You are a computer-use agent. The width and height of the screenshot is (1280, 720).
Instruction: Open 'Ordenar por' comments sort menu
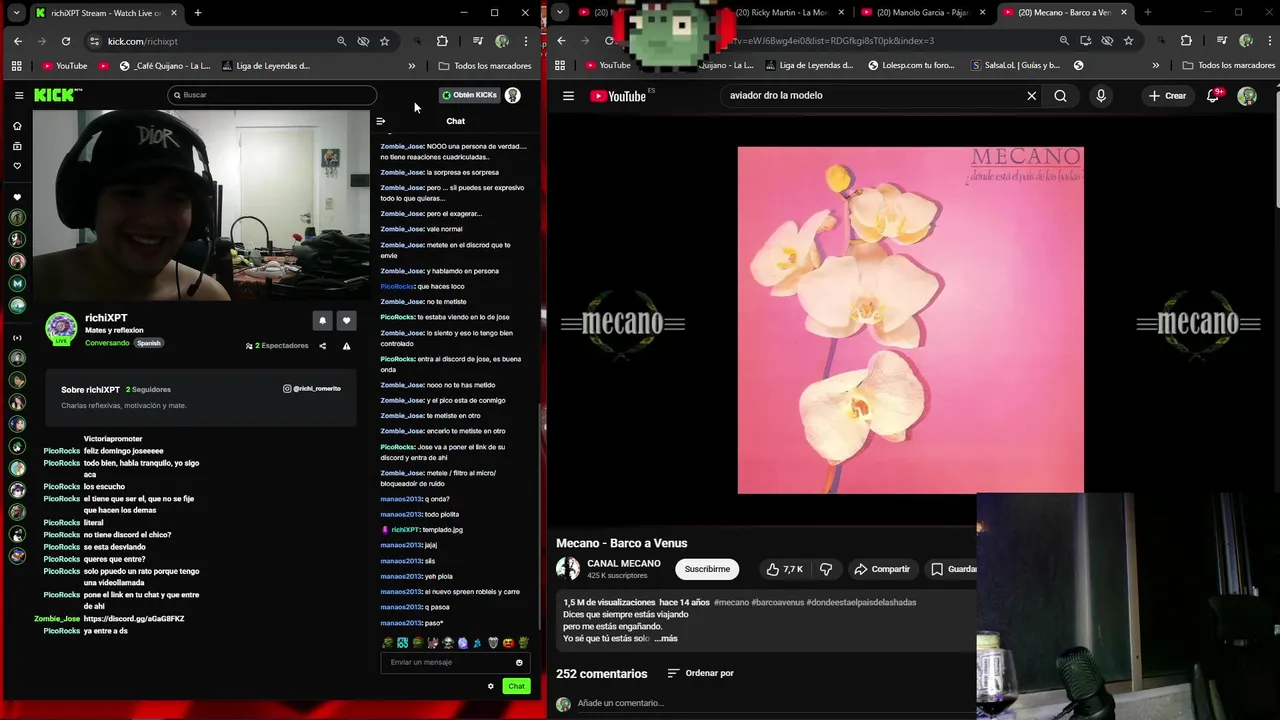(700, 673)
